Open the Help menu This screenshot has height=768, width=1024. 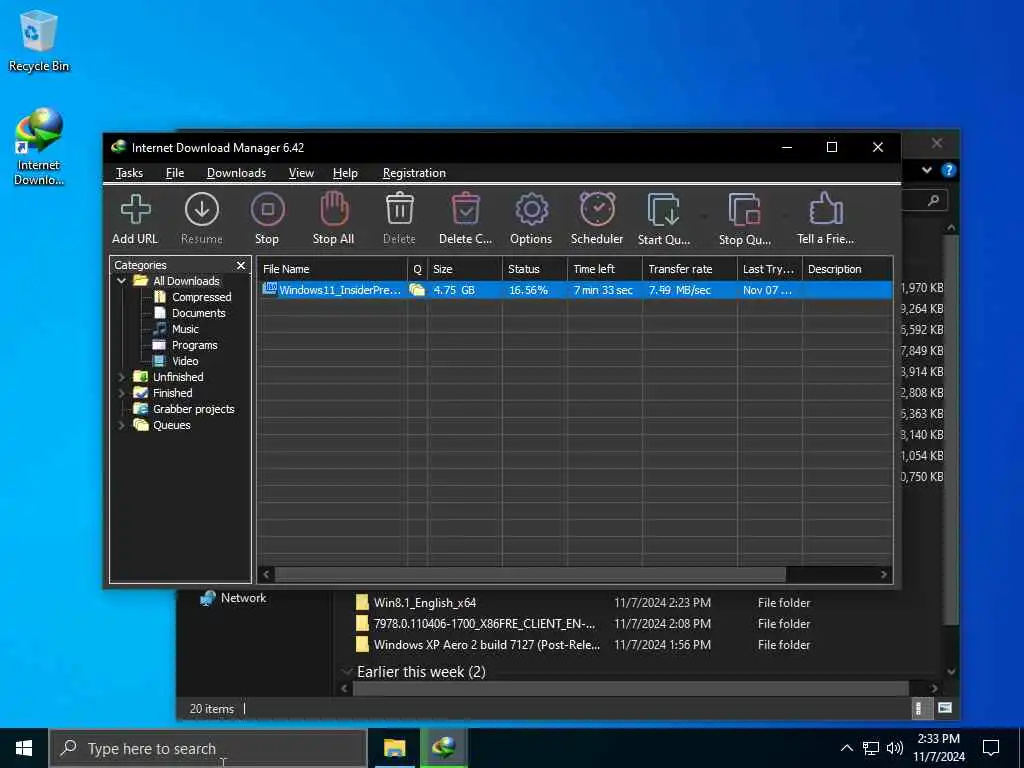tap(345, 173)
